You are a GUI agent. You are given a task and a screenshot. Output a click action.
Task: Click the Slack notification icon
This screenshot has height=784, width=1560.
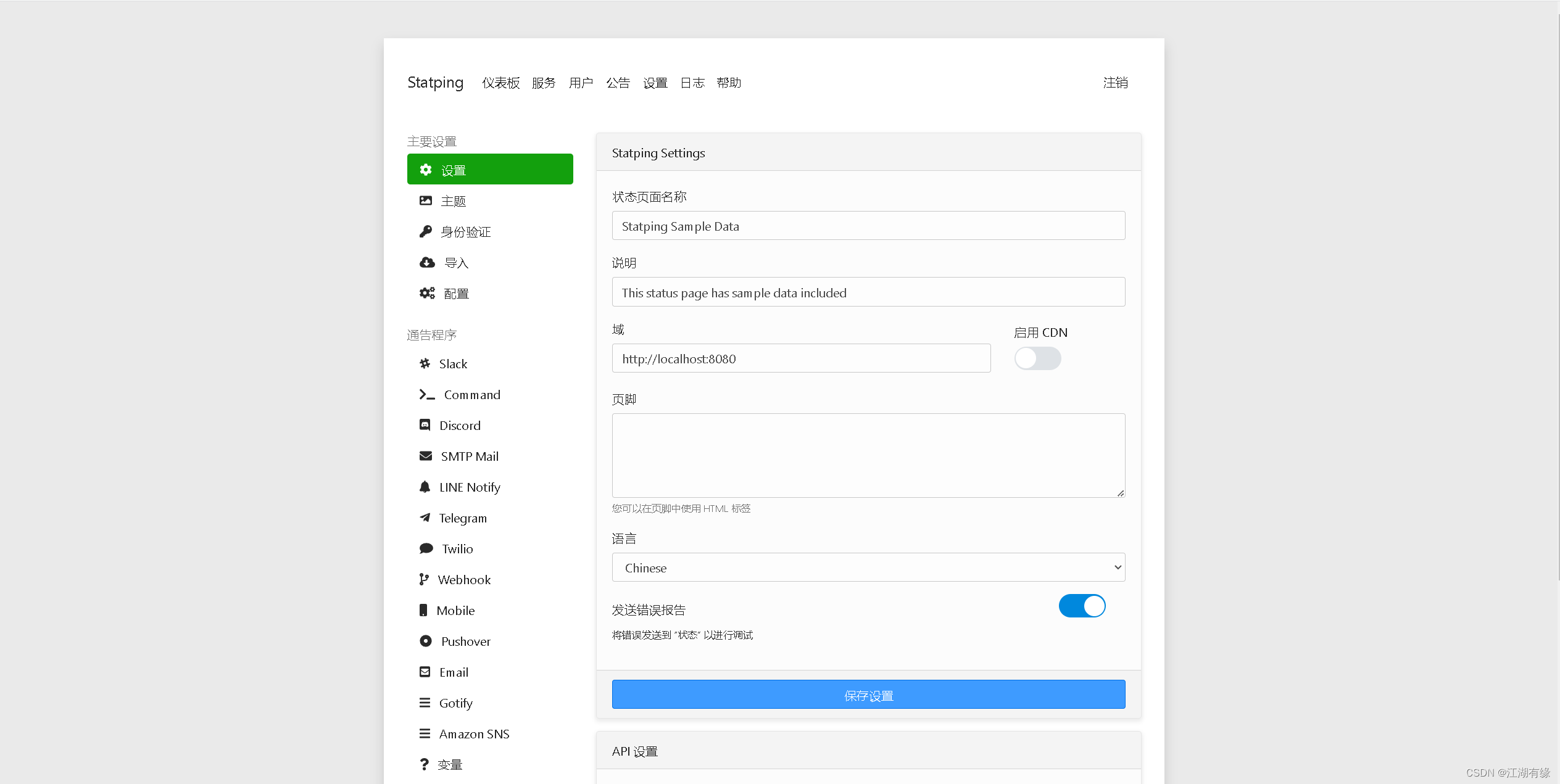tap(425, 363)
